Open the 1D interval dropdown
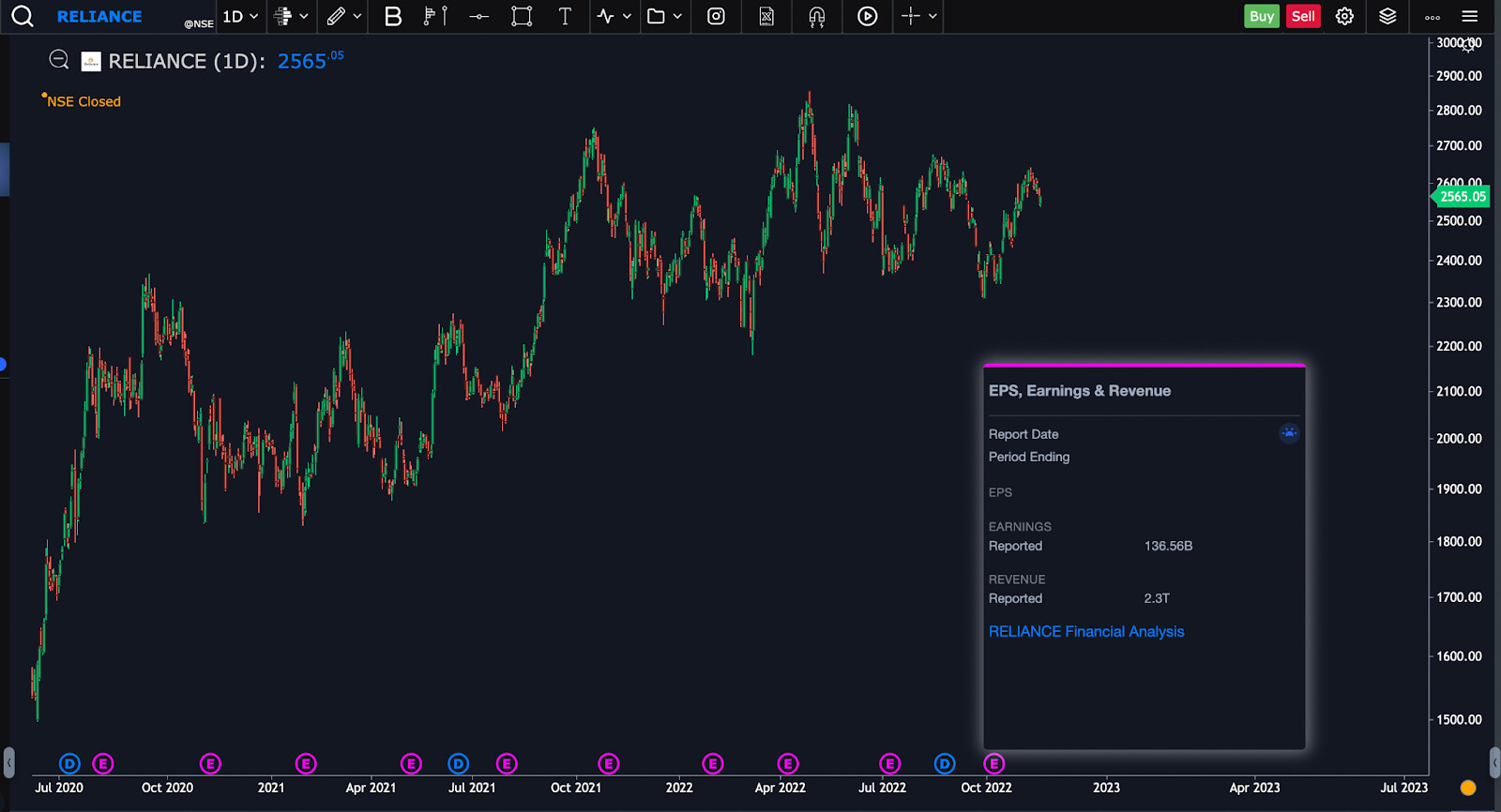Viewport: 1501px width, 812px height. pyautogui.click(x=240, y=16)
